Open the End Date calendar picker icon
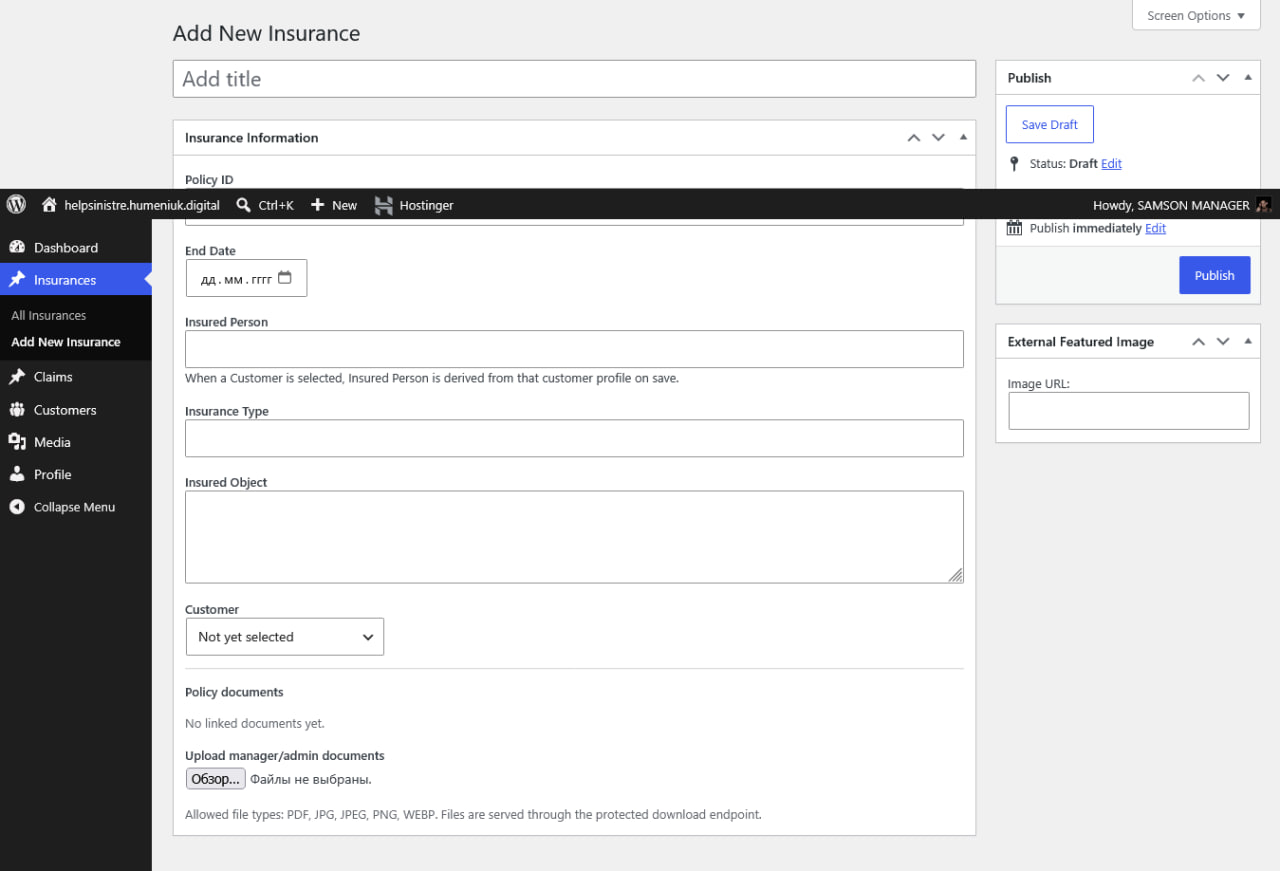 (285, 279)
